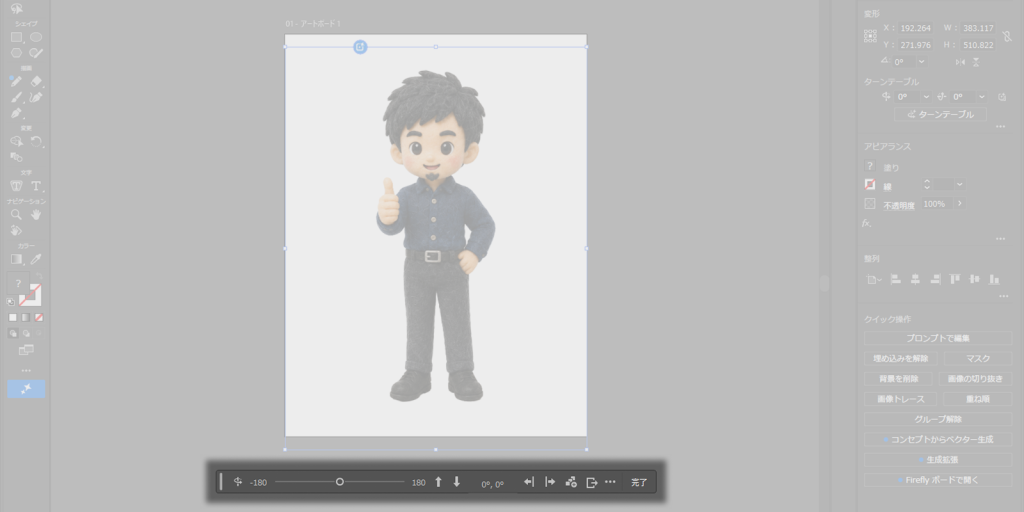Select the Rectangle tool

(x=16, y=37)
